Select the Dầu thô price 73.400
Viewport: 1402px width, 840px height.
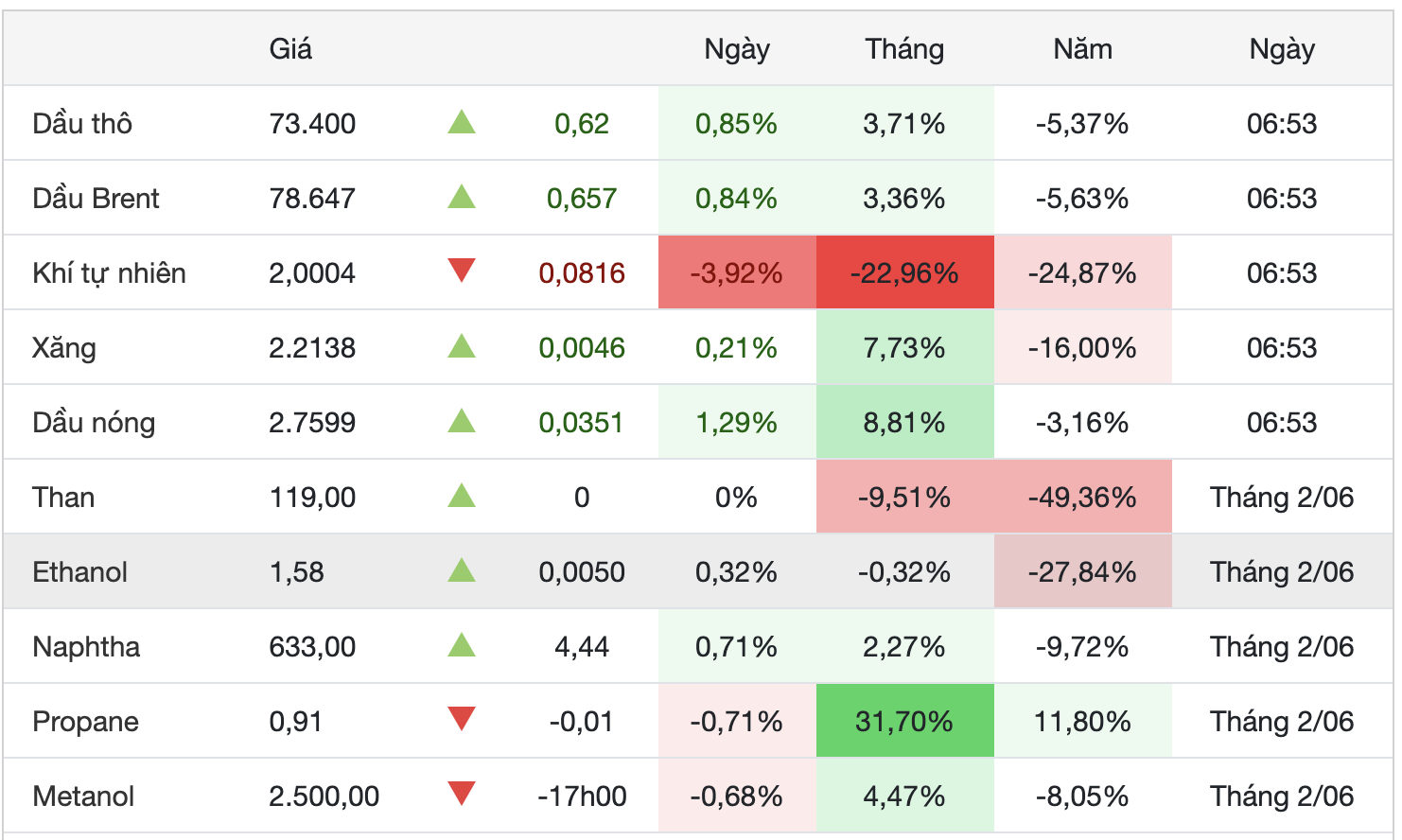[x=312, y=124]
